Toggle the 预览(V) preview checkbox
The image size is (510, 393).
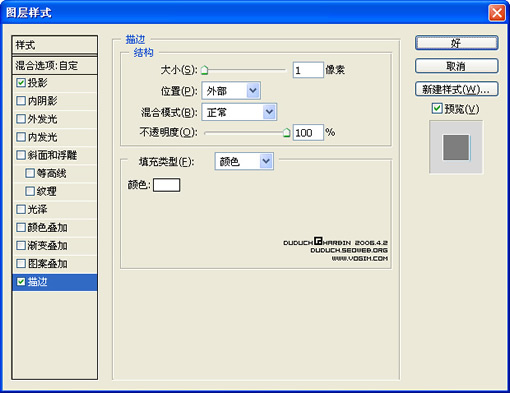pyautogui.click(x=437, y=108)
